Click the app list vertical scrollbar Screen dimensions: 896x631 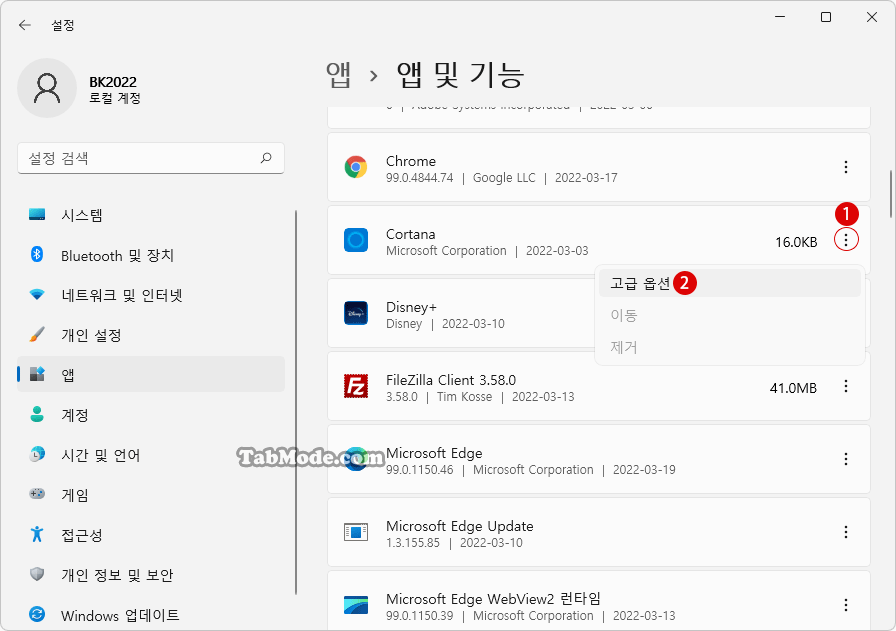[x=891, y=194]
